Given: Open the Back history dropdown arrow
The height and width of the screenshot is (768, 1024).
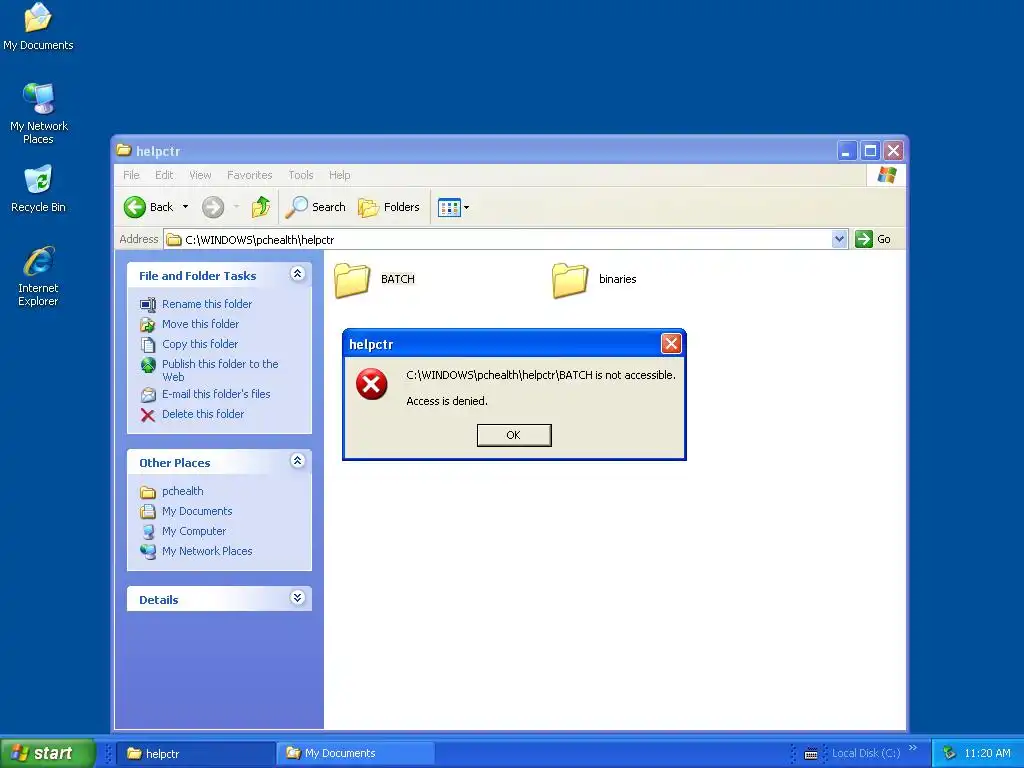Looking at the screenshot, I should coord(185,207).
